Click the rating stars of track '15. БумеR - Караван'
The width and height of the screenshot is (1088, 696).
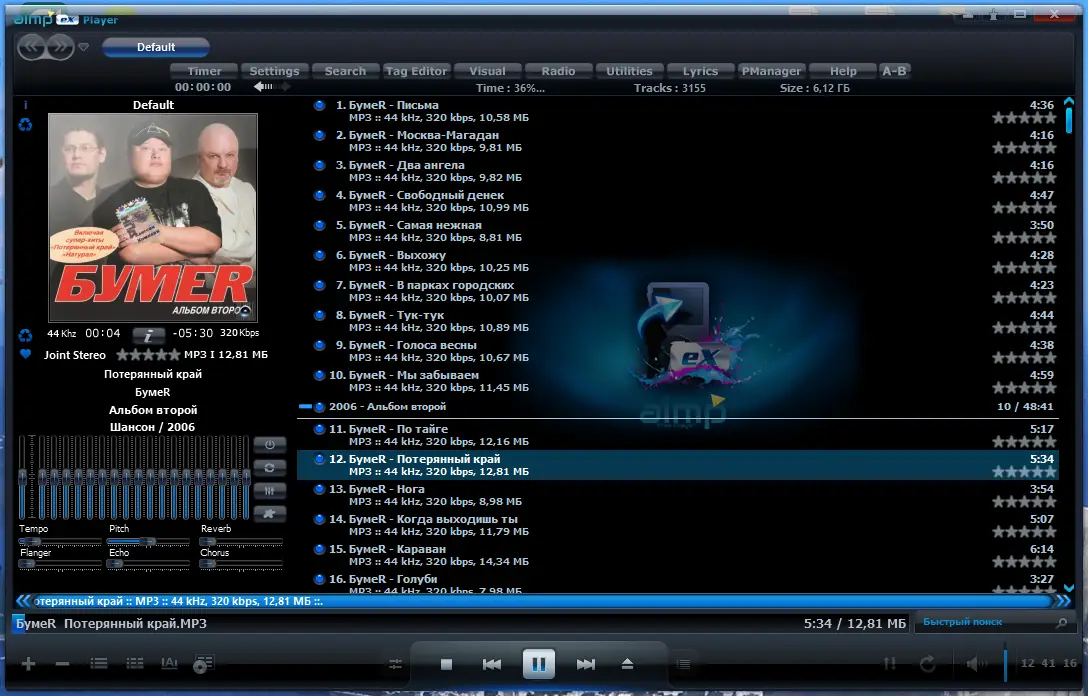1024,561
